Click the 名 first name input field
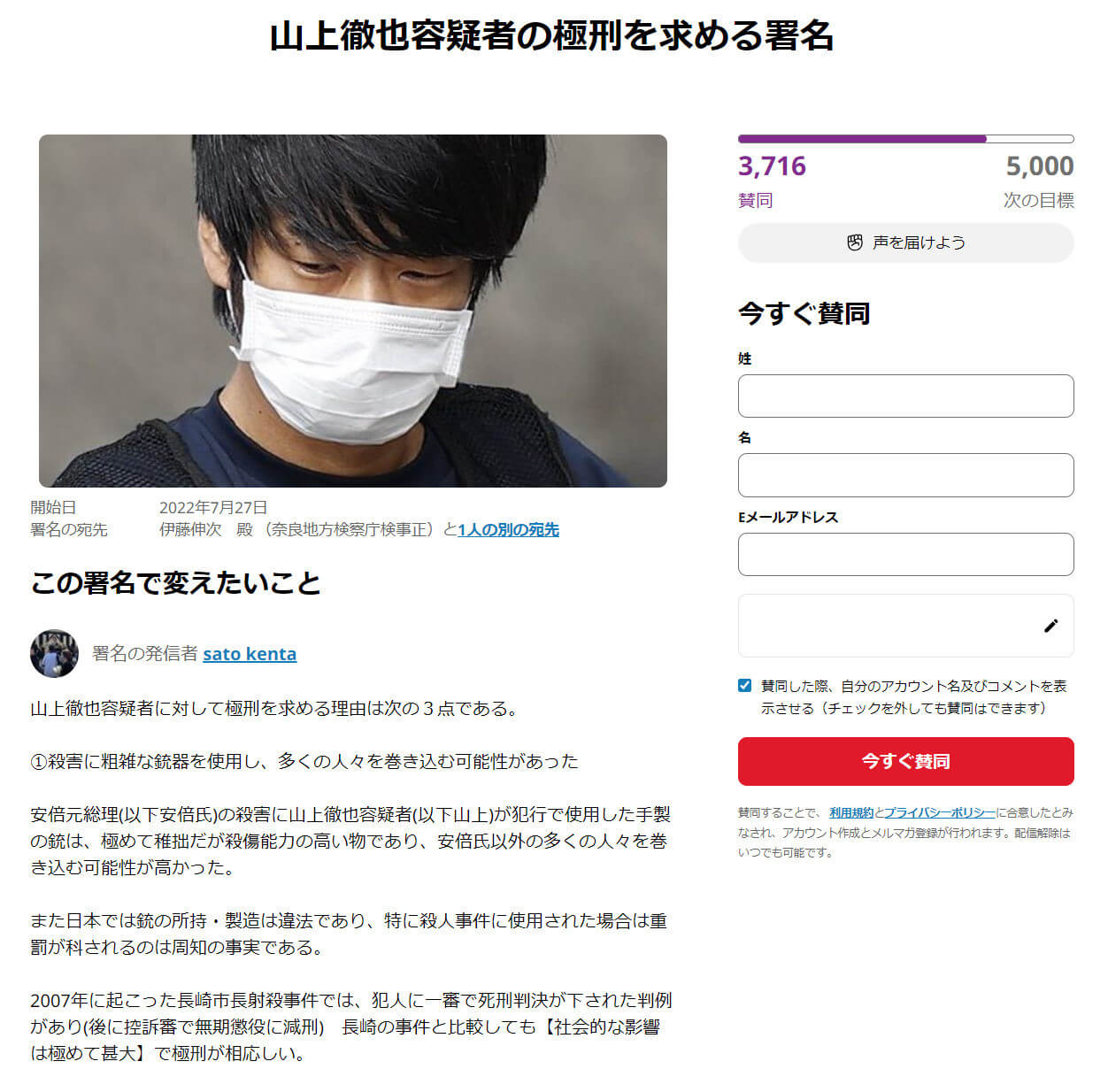The height and width of the screenshot is (1092, 1108). tap(905, 475)
